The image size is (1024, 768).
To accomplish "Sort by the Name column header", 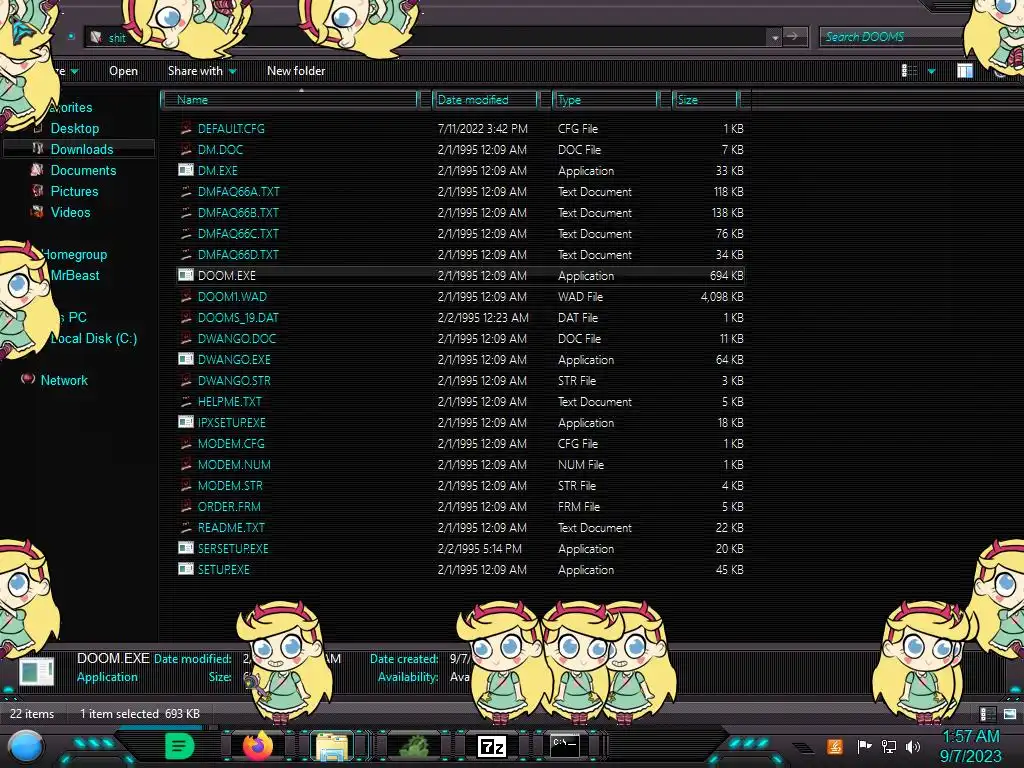I will click(289, 100).
